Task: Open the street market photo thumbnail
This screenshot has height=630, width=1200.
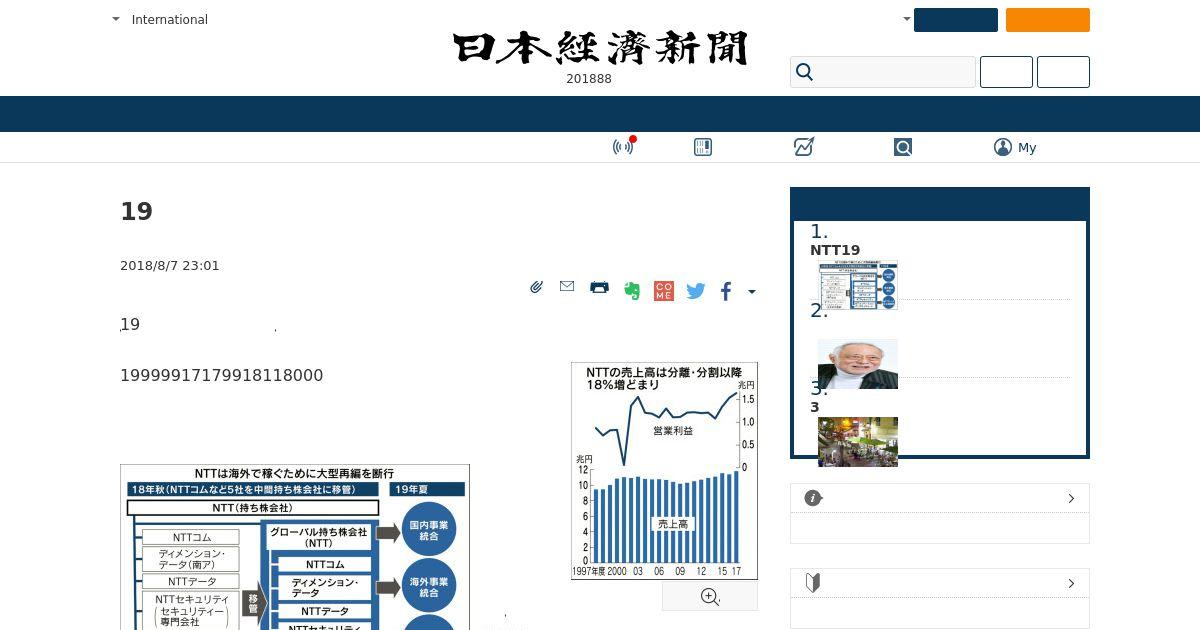Action: click(x=858, y=442)
